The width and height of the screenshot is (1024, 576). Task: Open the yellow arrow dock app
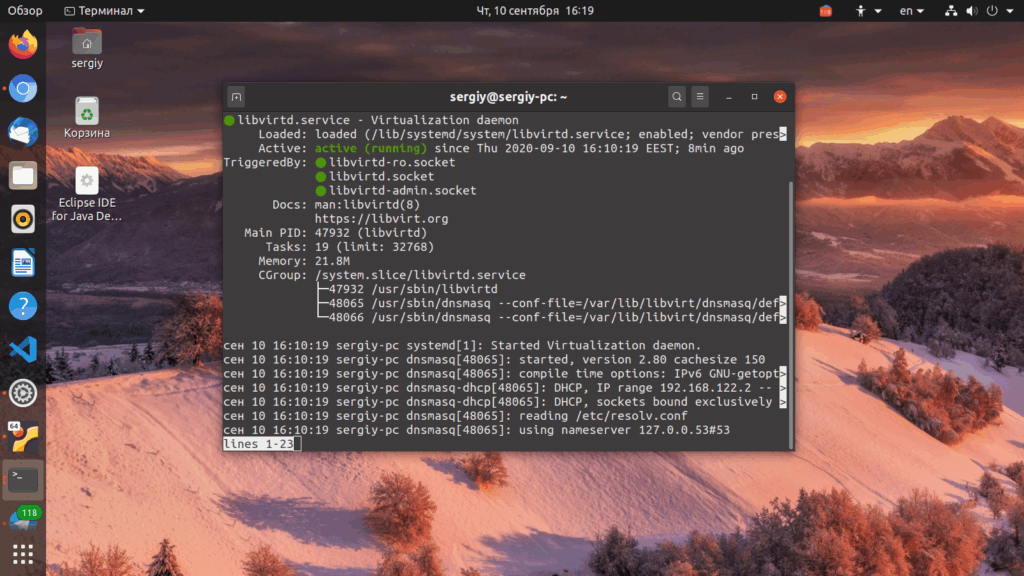click(23, 436)
